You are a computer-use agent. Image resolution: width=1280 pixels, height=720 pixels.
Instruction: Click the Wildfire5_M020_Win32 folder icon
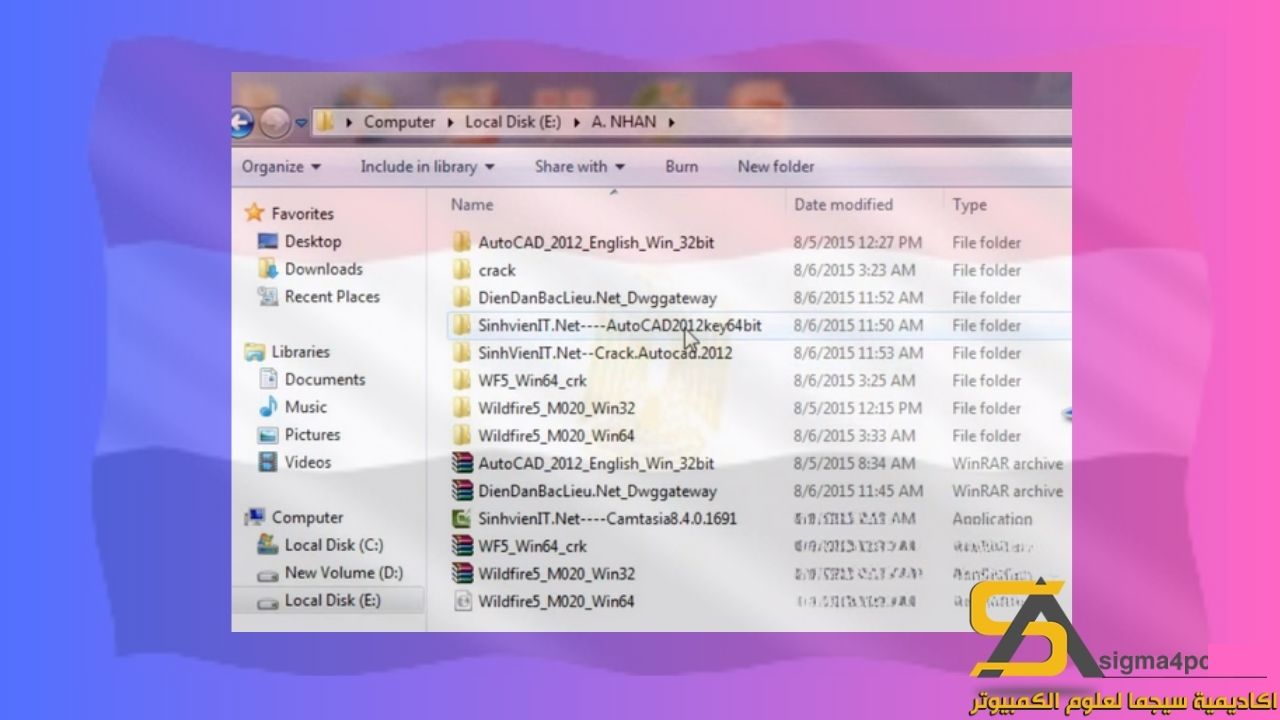461,408
